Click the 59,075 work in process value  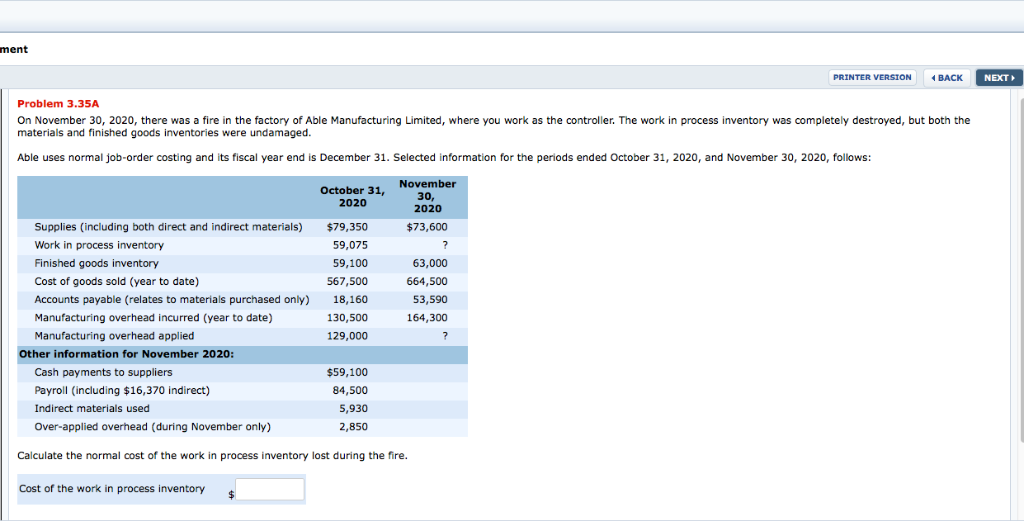(x=350, y=246)
